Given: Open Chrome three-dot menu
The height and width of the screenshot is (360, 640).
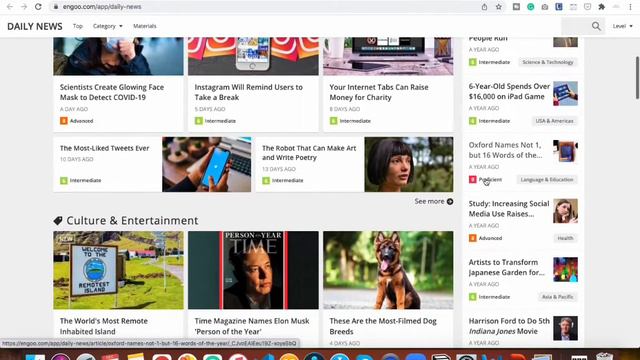Looking at the screenshot, I should pos(630,7).
